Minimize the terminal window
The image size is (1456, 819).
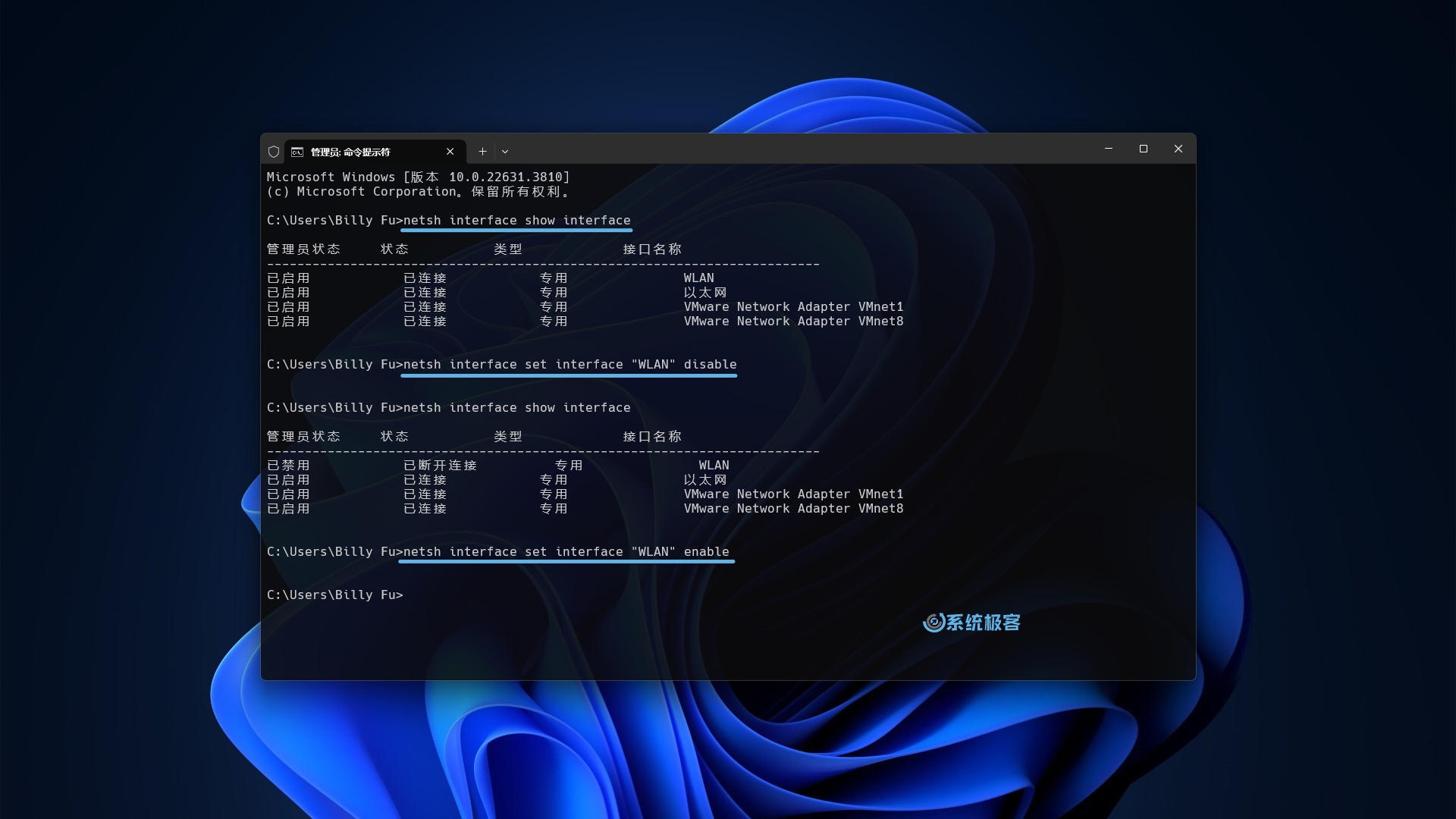pos(1109,149)
